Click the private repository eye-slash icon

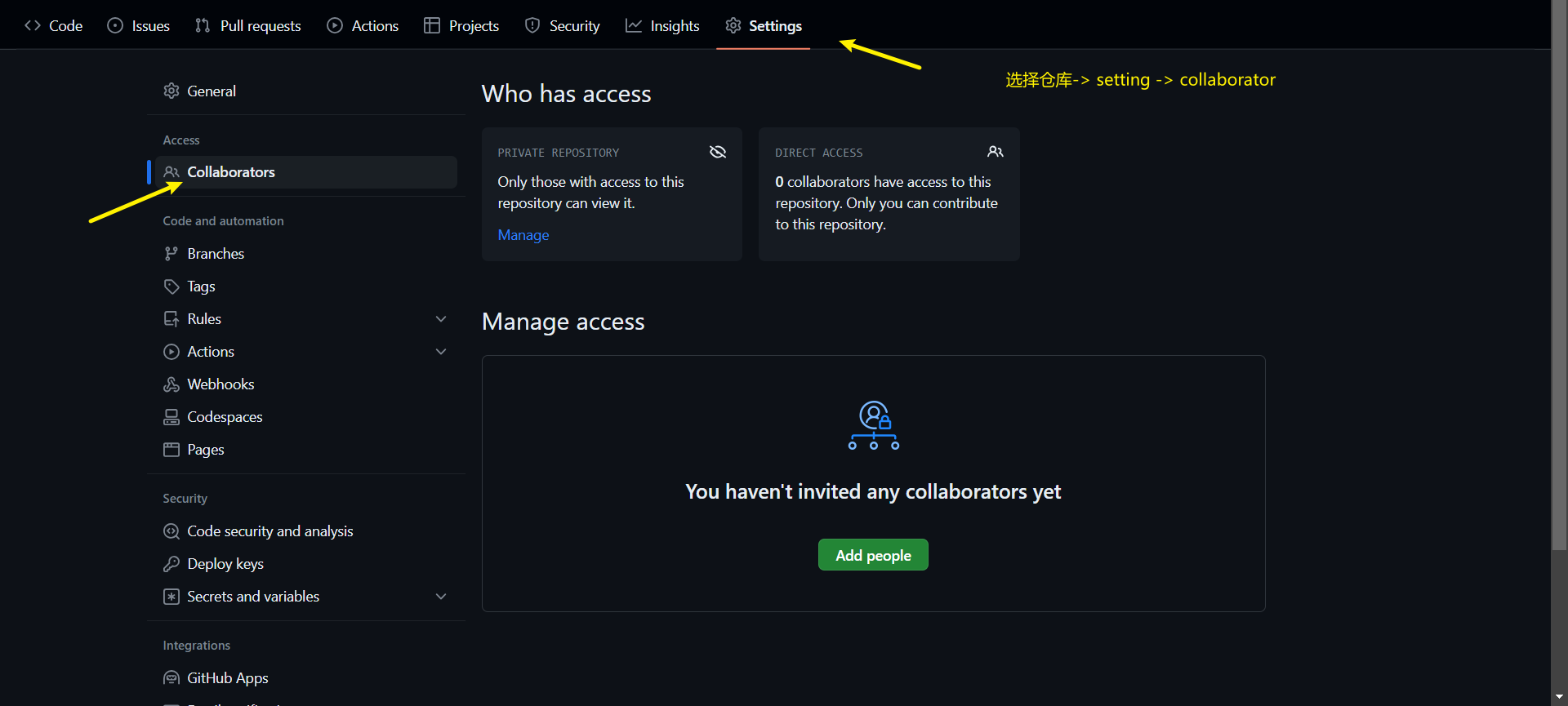click(x=718, y=152)
